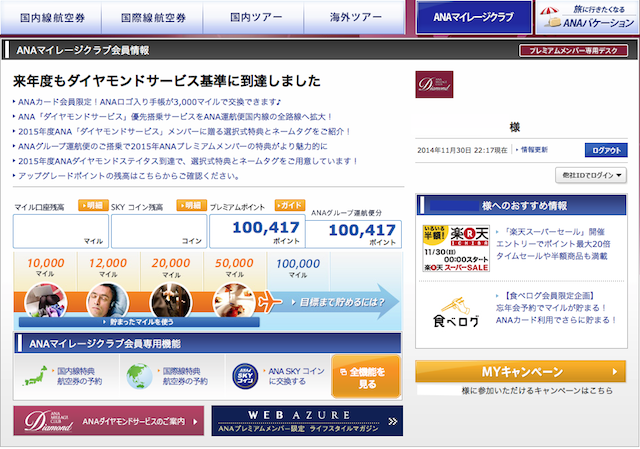
Task: Click the MYキャンペーン button
Action: tap(520, 372)
